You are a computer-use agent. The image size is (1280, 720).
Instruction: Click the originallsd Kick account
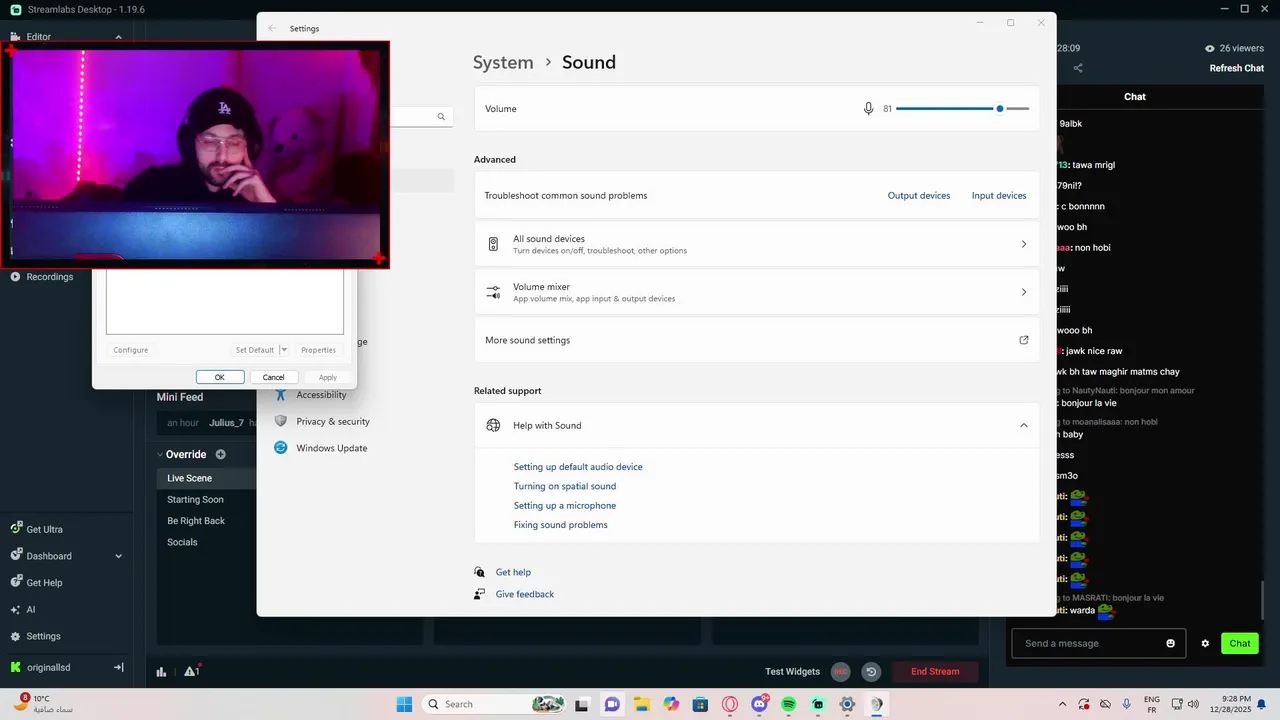40,667
